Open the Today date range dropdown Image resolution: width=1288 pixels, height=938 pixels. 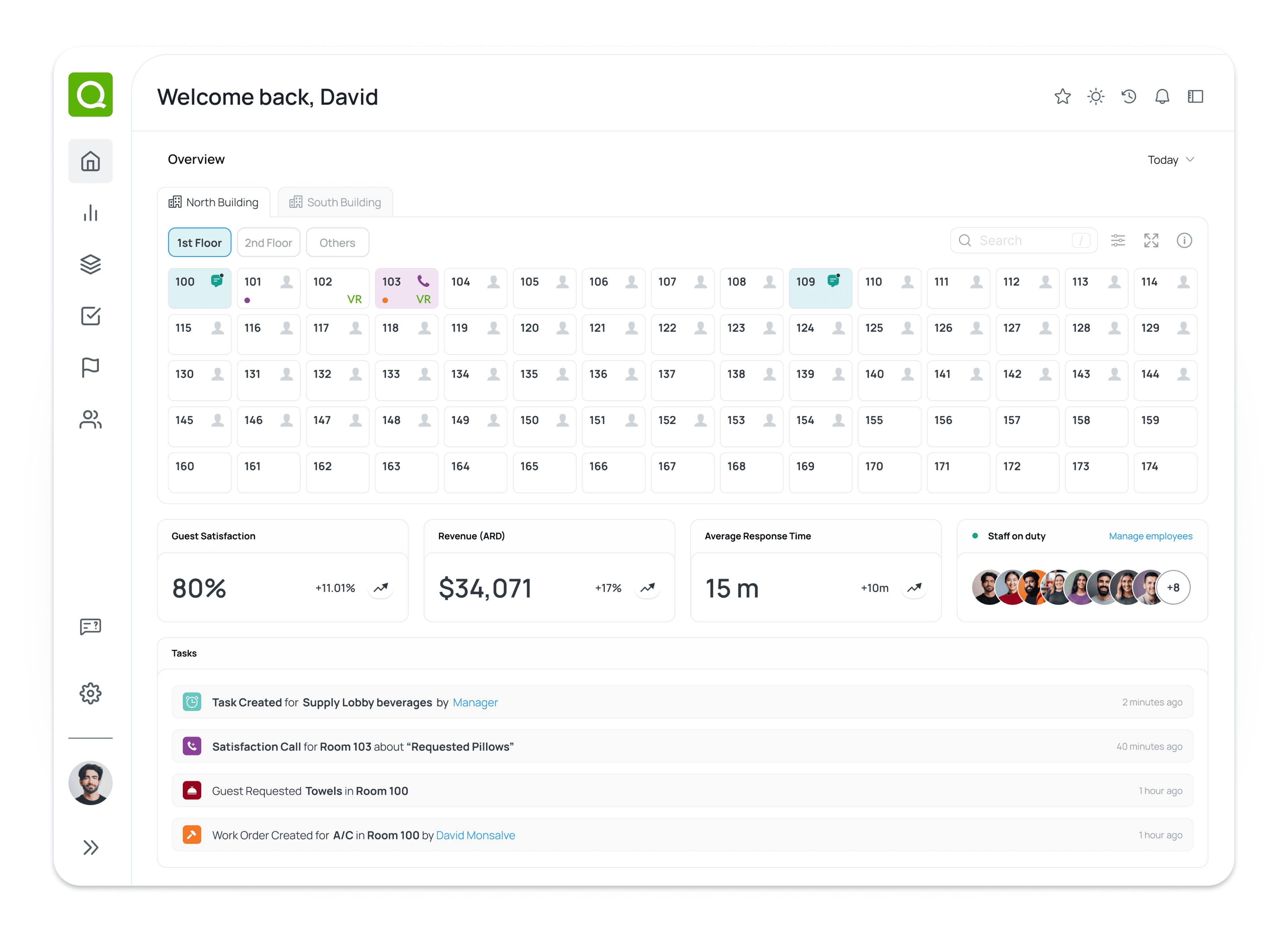pos(1171,160)
